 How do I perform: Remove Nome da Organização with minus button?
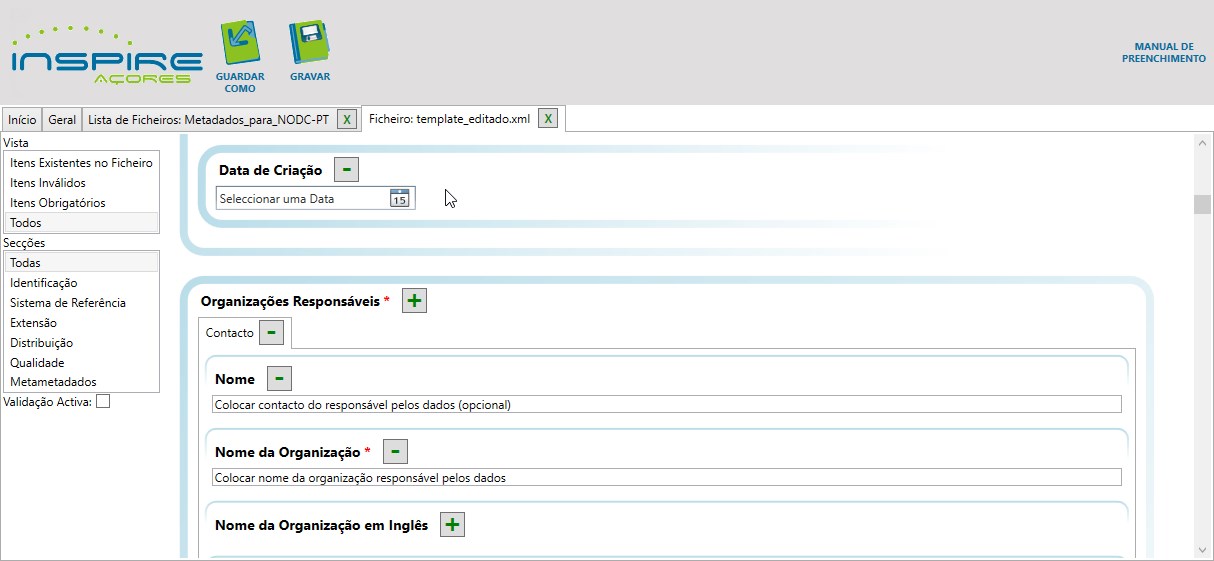click(x=395, y=452)
